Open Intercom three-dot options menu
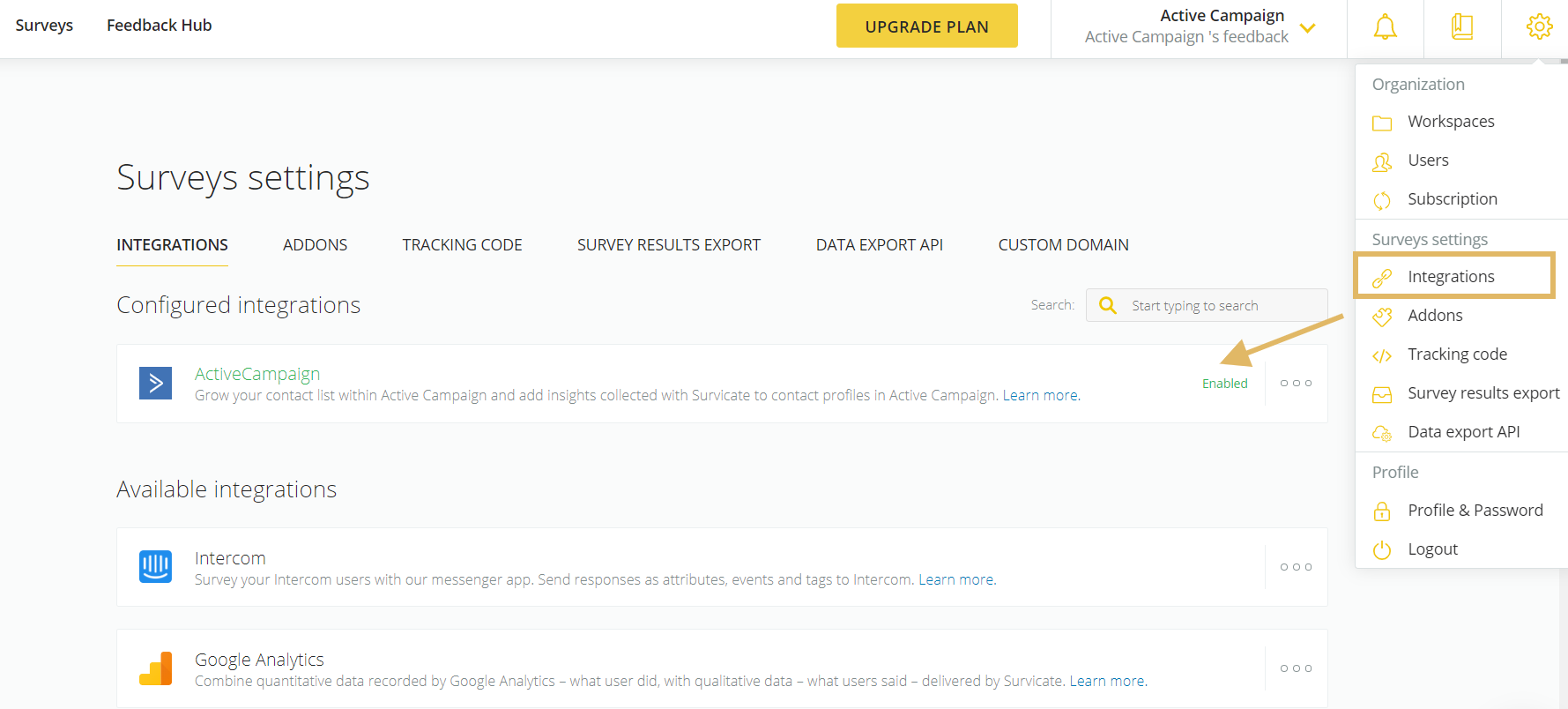Image resolution: width=1568 pixels, height=709 pixels. pos(1296,566)
